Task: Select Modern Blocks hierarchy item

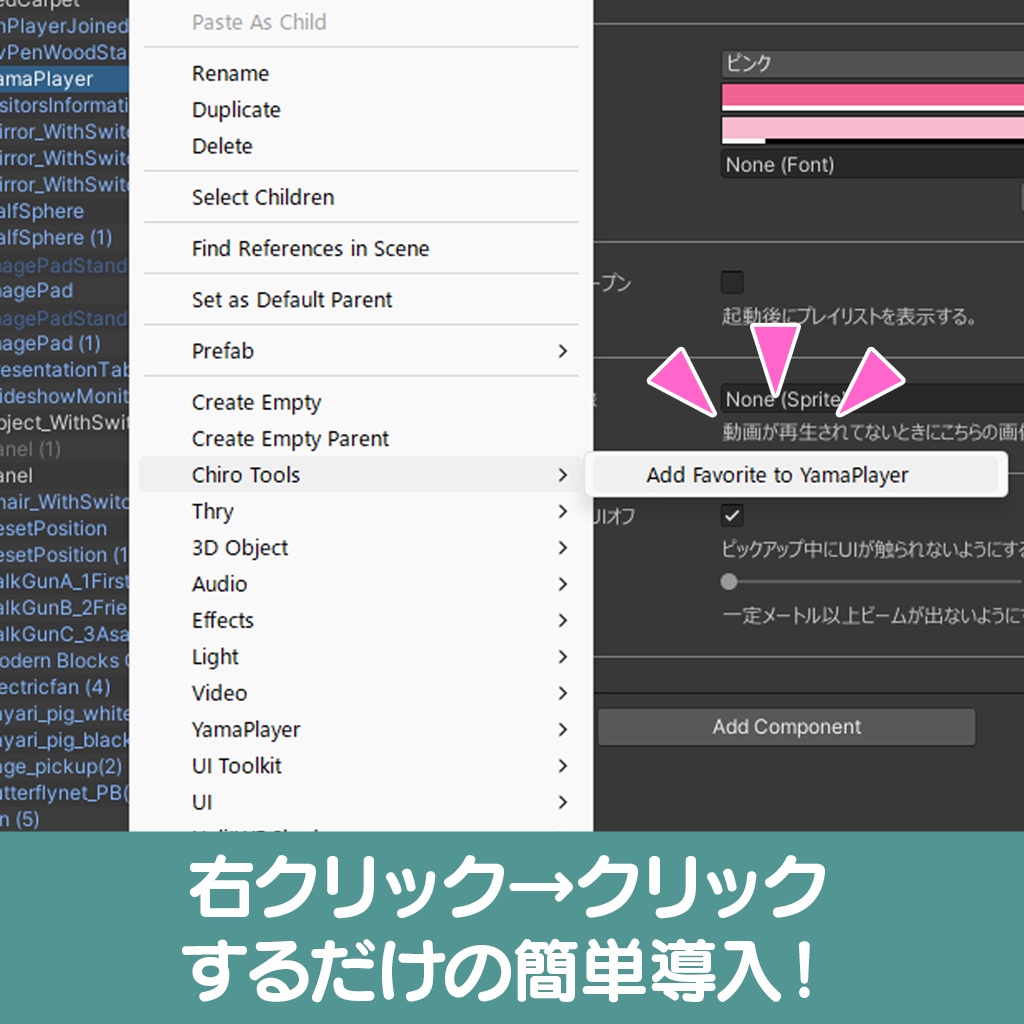Action: pos(64,660)
